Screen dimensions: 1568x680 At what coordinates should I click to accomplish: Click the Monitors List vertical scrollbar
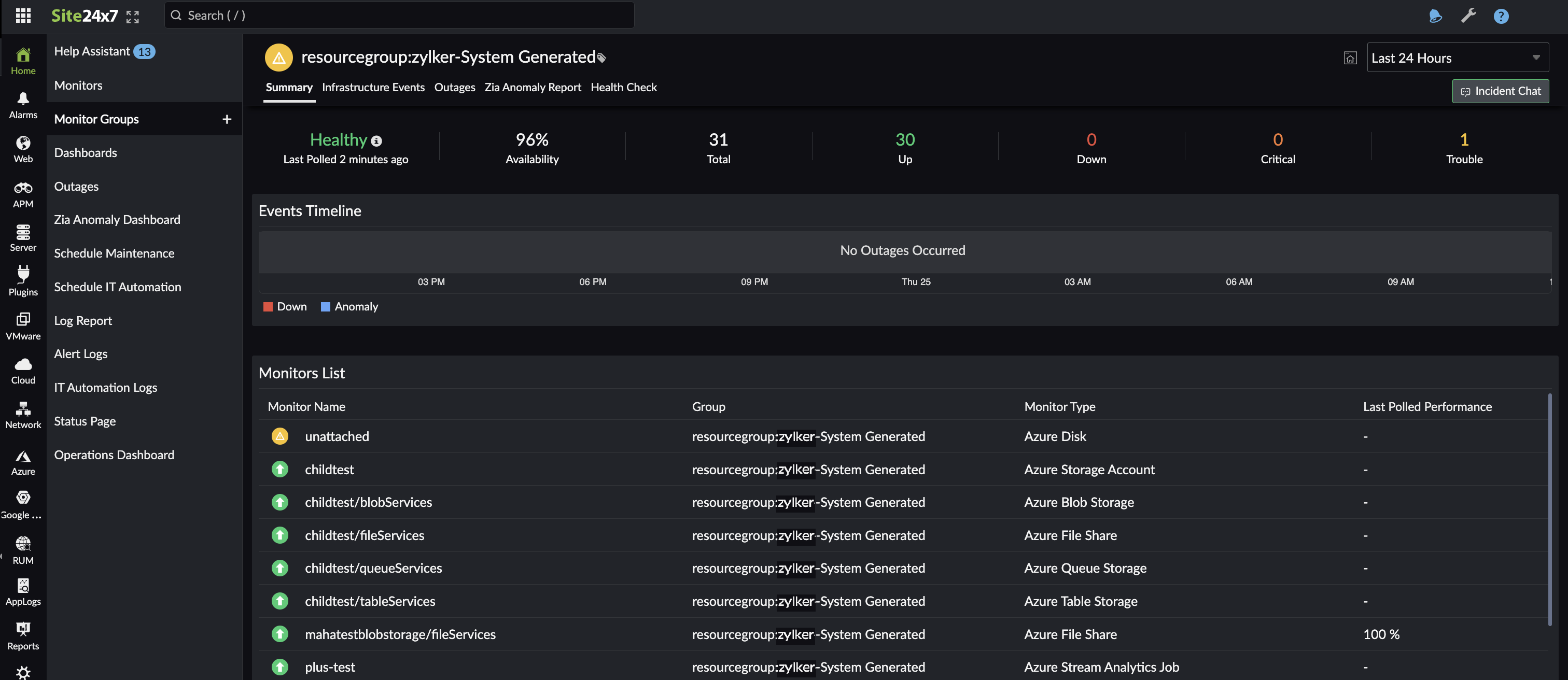click(x=1550, y=509)
